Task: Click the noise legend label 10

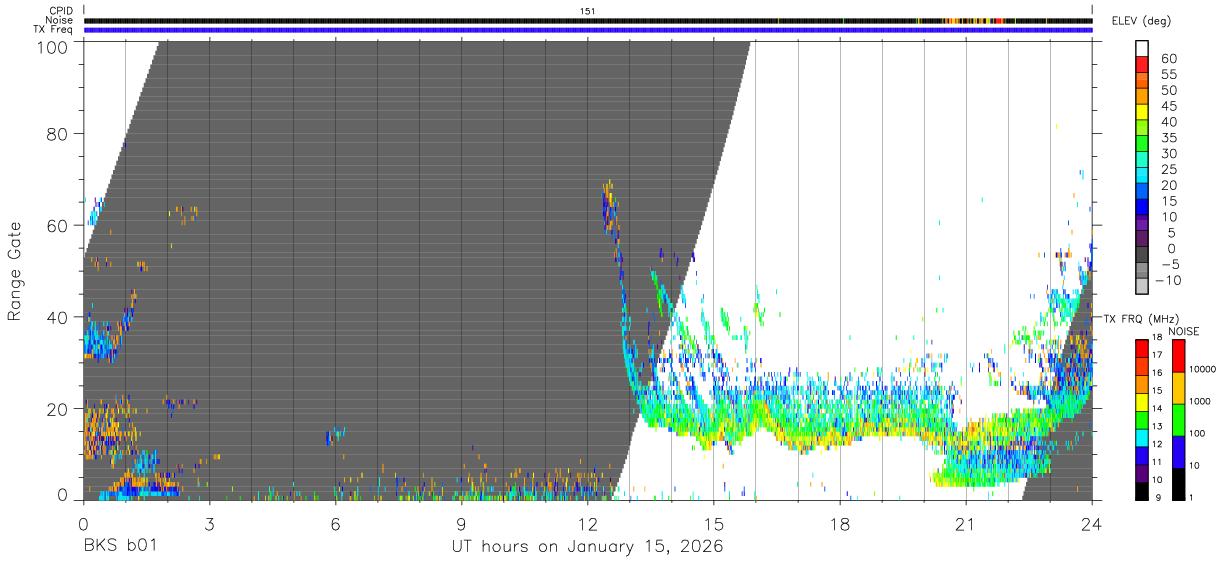Action: (x=1194, y=466)
